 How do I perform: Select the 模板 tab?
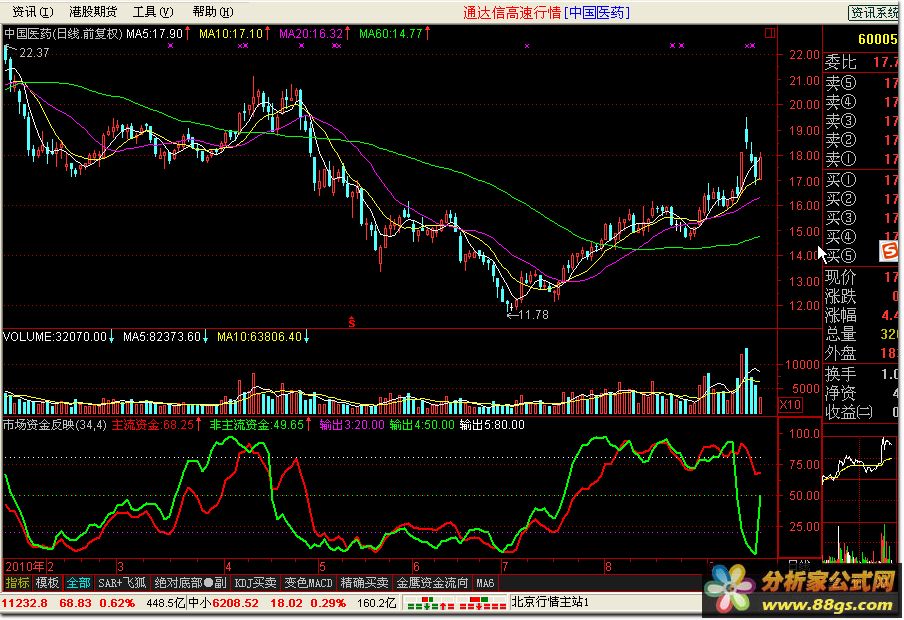47,583
